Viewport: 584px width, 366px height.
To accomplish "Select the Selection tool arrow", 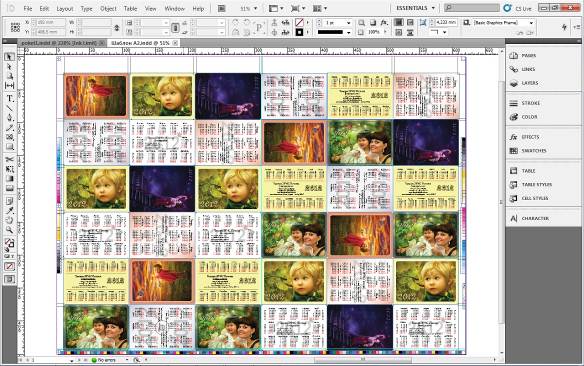I will 9,57.
